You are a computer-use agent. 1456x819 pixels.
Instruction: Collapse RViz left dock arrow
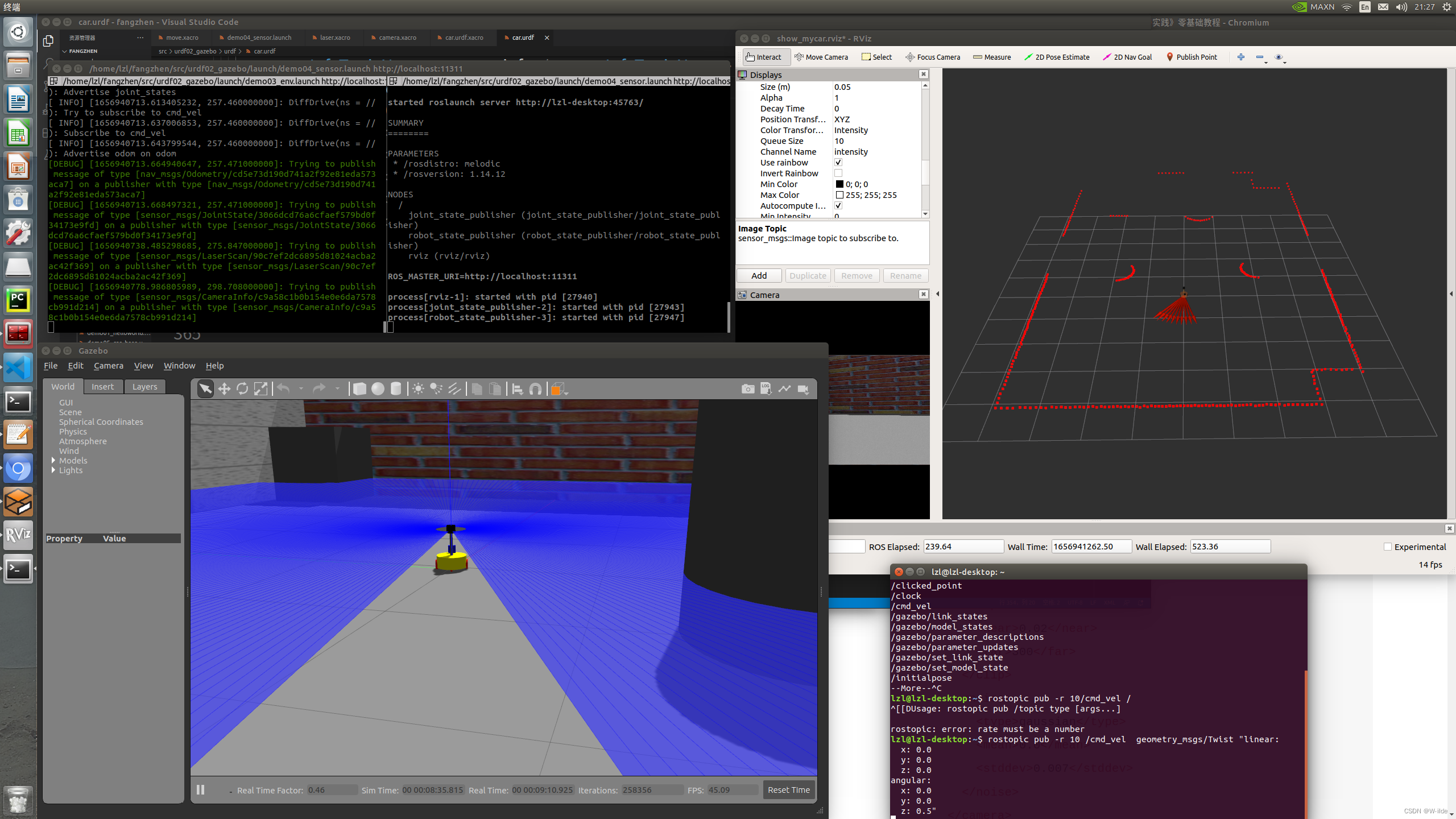[x=937, y=294]
